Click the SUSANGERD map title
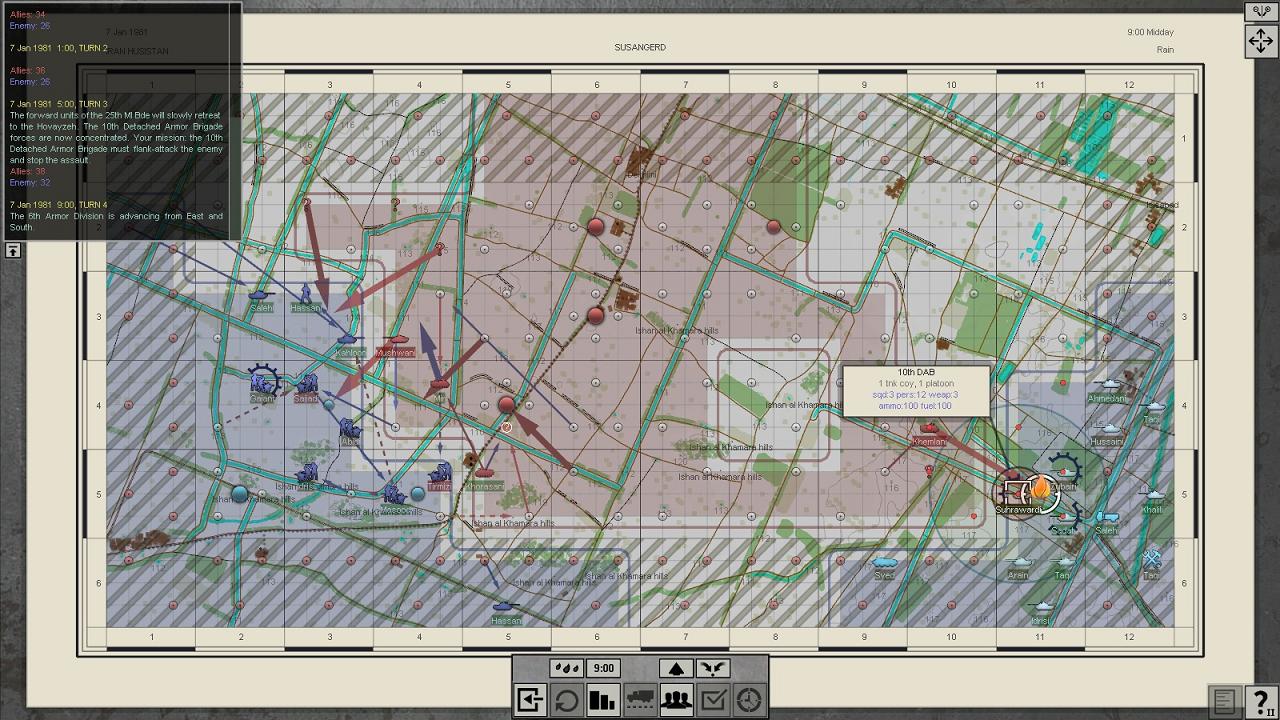This screenshot has height=720, width=1280. [640, 47]
